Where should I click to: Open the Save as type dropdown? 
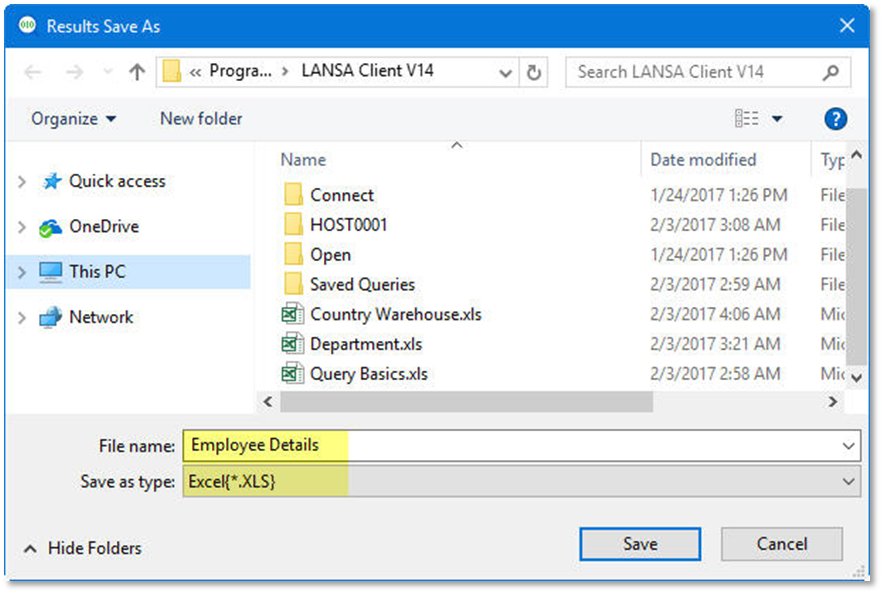(x=849, y=481)
